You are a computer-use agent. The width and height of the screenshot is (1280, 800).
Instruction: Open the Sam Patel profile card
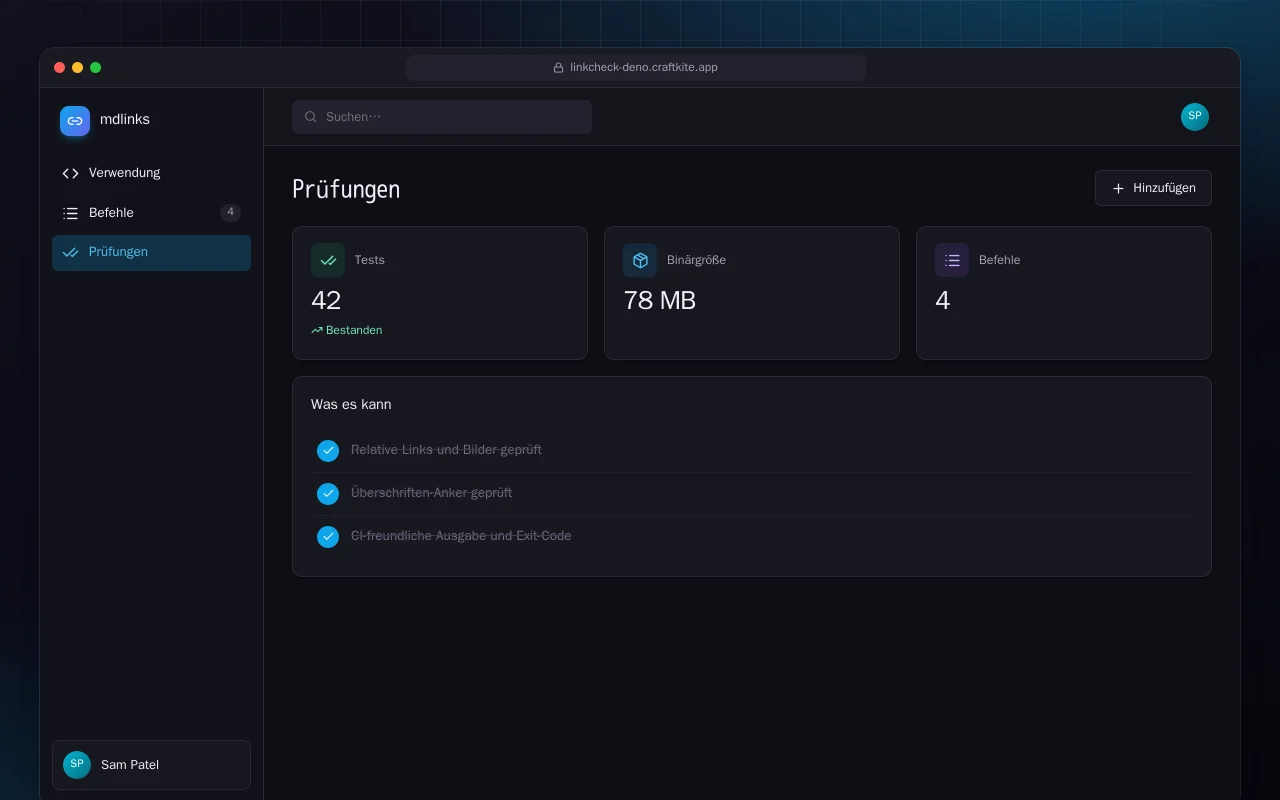coord(151,765)
